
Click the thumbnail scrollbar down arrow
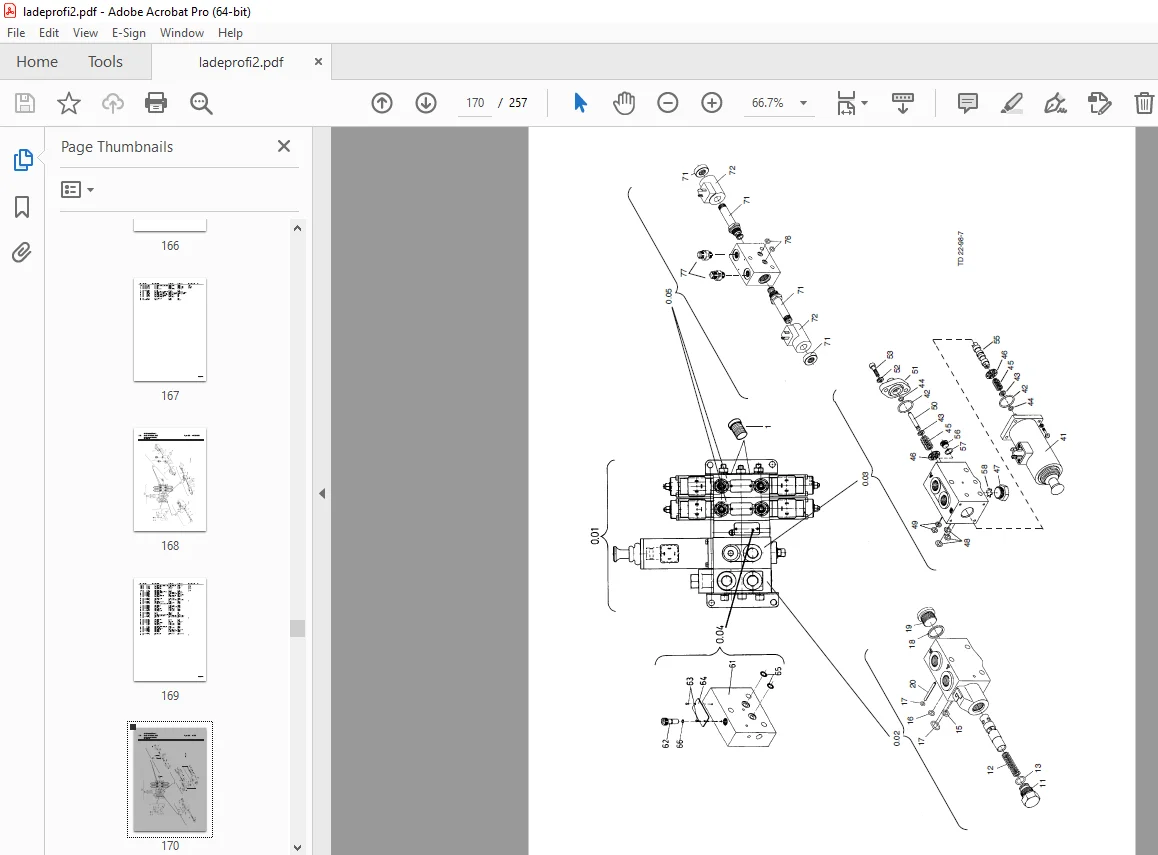click(298, 848)
